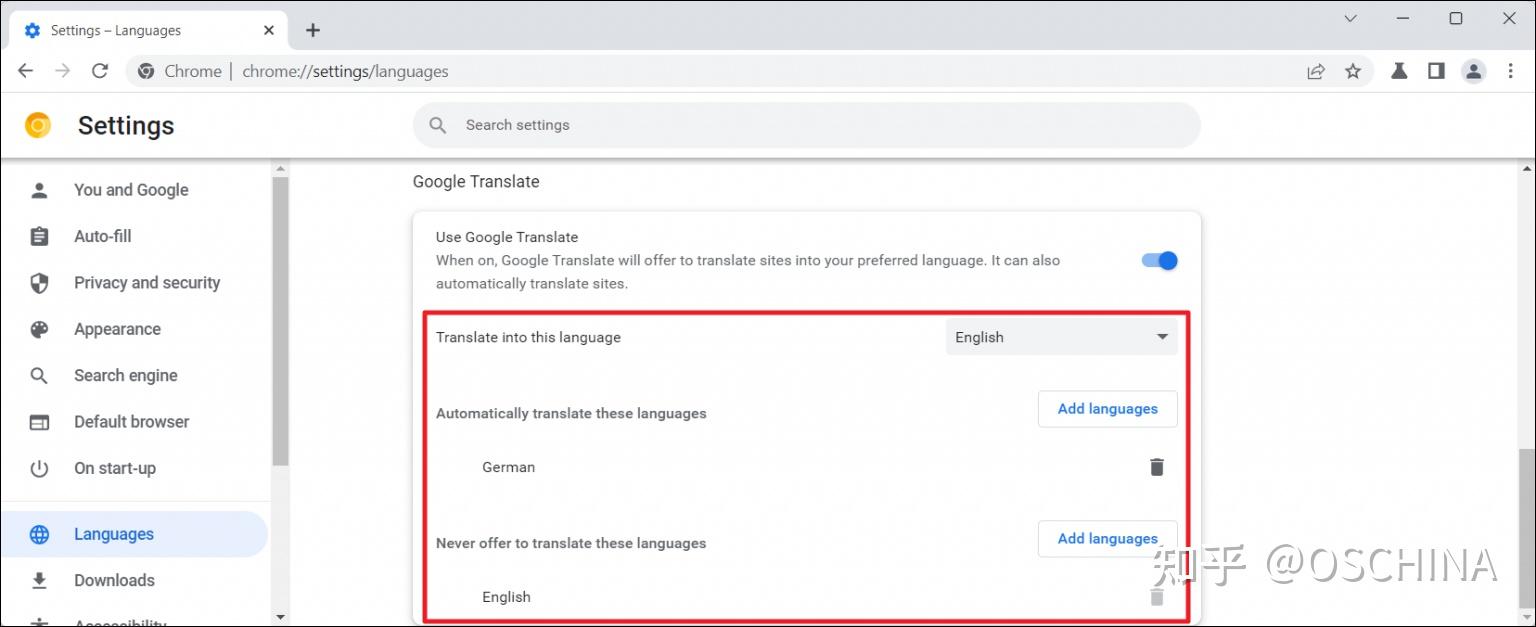Image resolution: width=1536 pixels, height=627 pixels.
Task: Open the profile avatar menu
Action: pos(1473,71)
